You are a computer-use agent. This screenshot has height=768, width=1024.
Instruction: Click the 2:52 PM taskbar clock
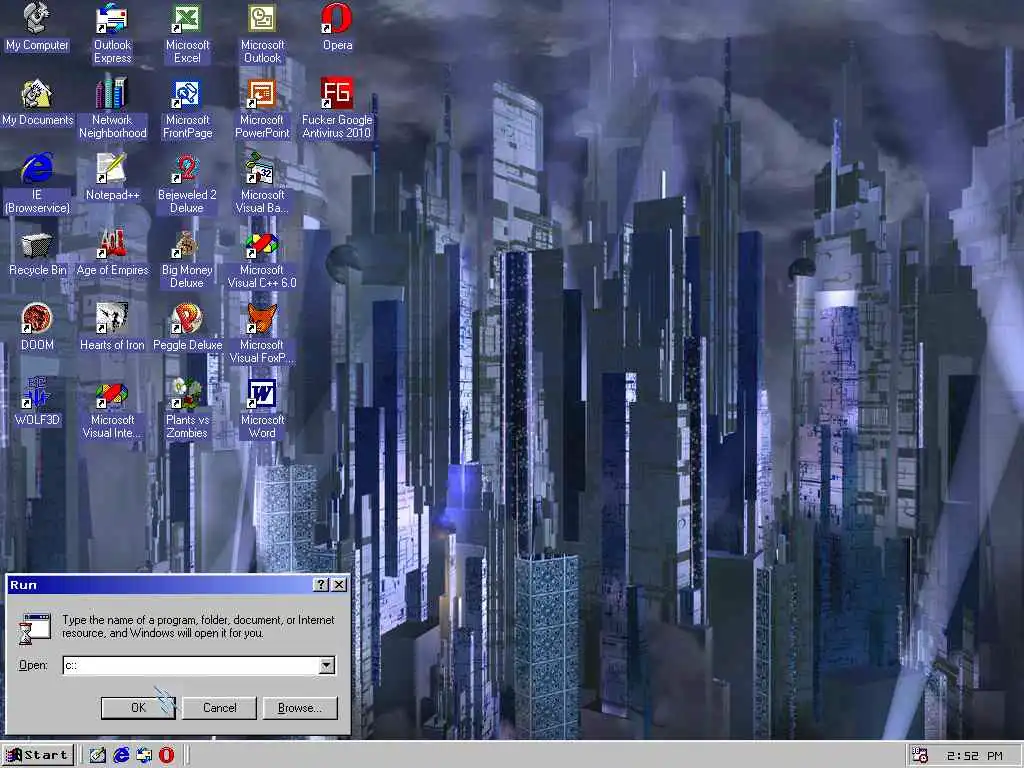(x=974, y=756)
